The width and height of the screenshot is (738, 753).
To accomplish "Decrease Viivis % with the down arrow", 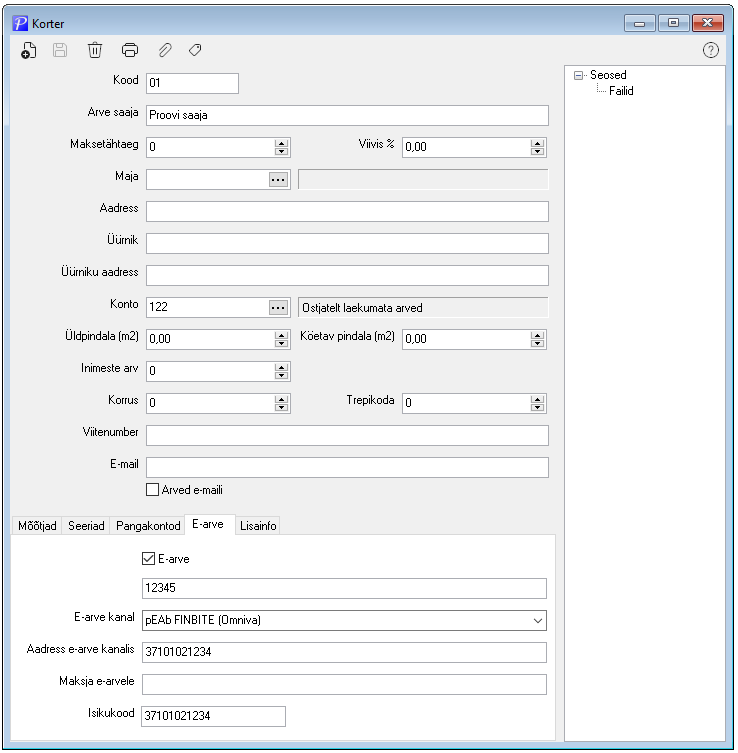I will (537, 151).
